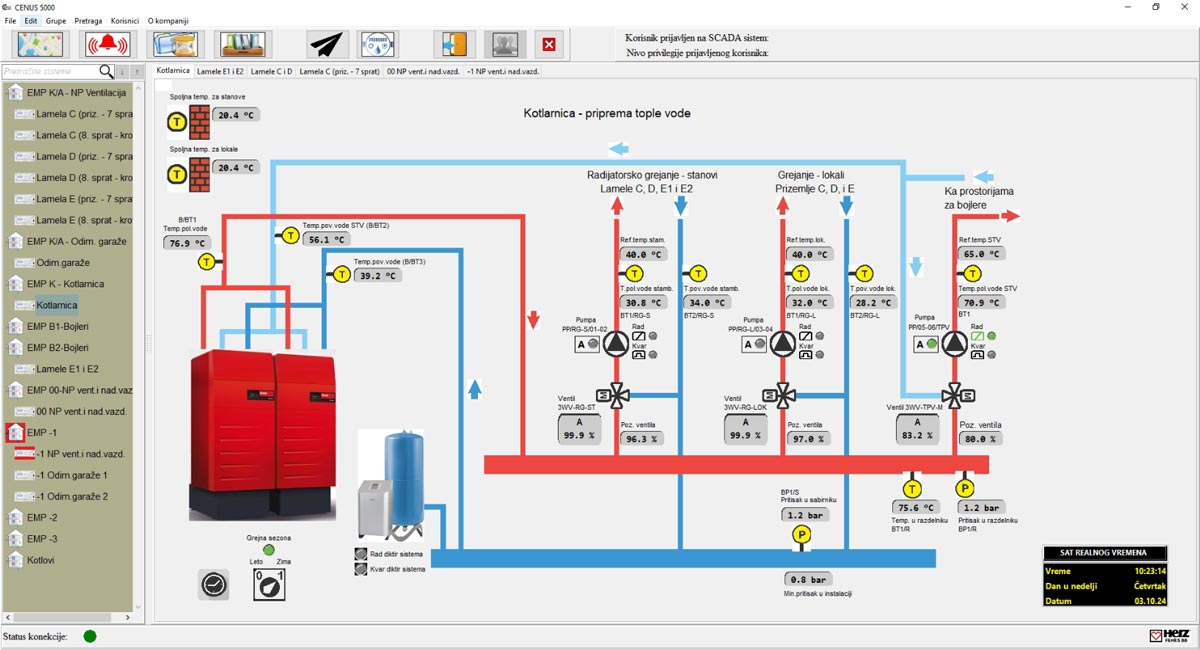This screenshot has width=1200, height=650.
Task: Click the search down-arrow button
Action: 123,72
